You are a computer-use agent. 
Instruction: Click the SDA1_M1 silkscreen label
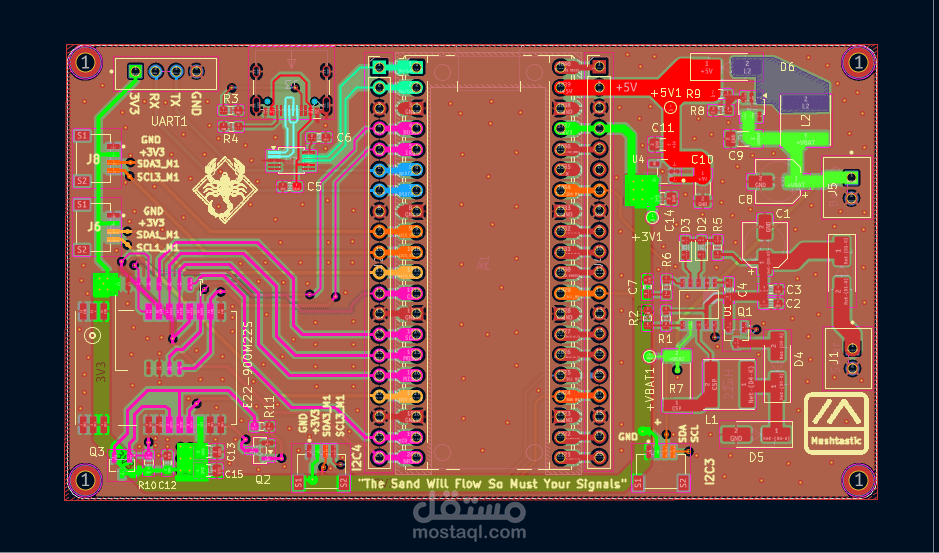tap(157, 234)
